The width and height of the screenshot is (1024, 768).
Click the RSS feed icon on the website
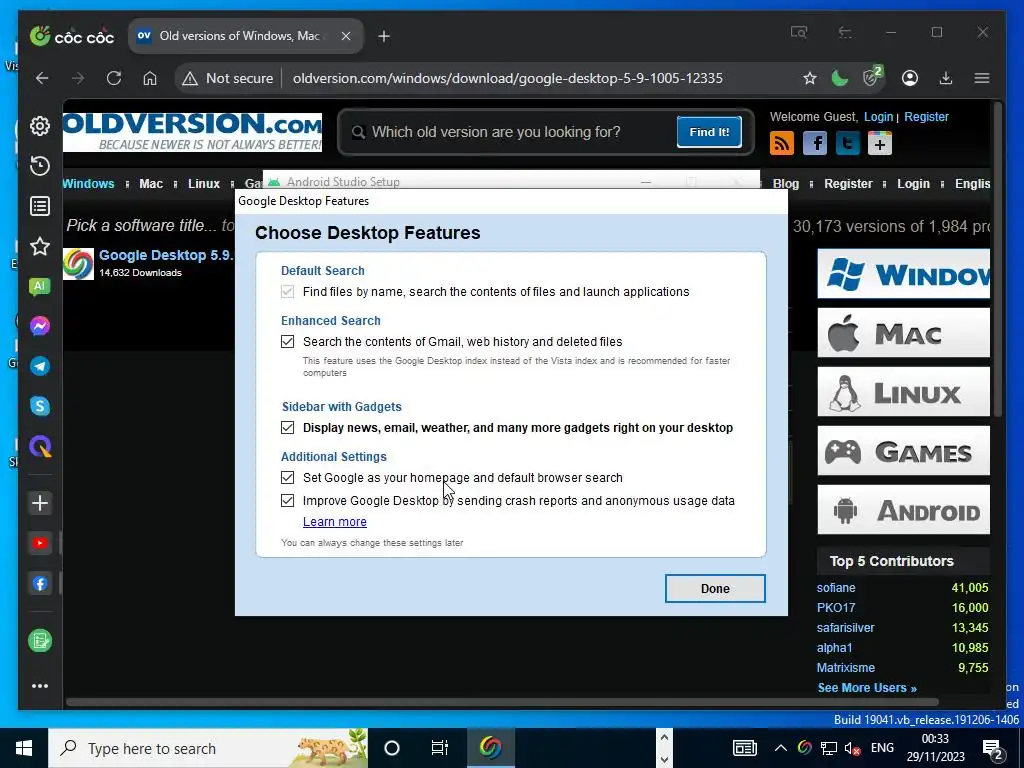point(782,143)
